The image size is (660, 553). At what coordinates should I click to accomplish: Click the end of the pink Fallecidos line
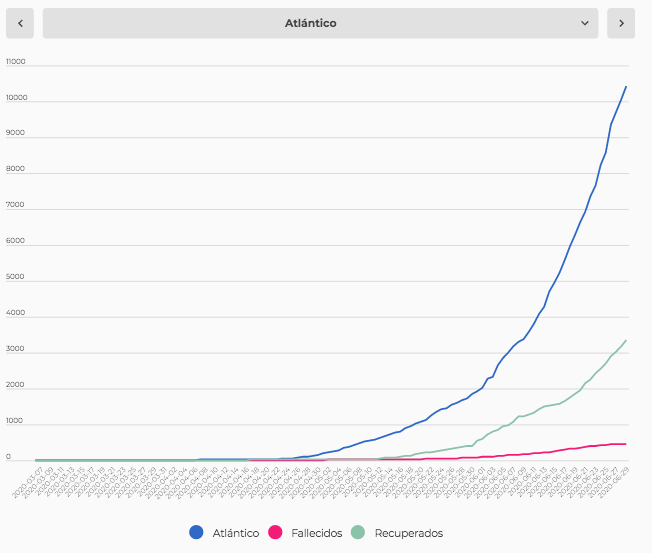(x=626, y=444)
